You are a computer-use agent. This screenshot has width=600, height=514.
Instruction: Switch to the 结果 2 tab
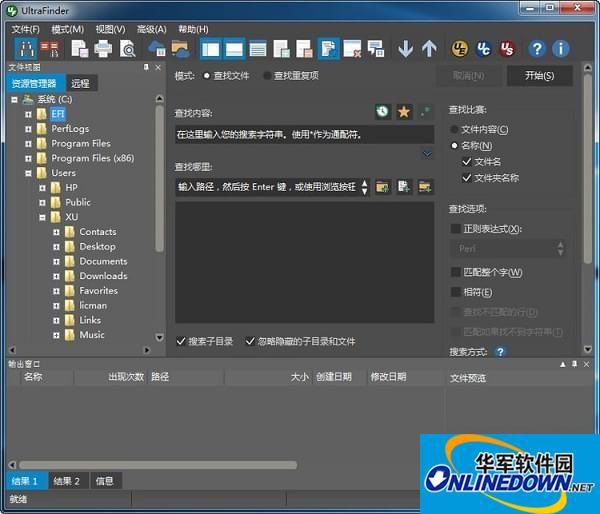[67, 481]
